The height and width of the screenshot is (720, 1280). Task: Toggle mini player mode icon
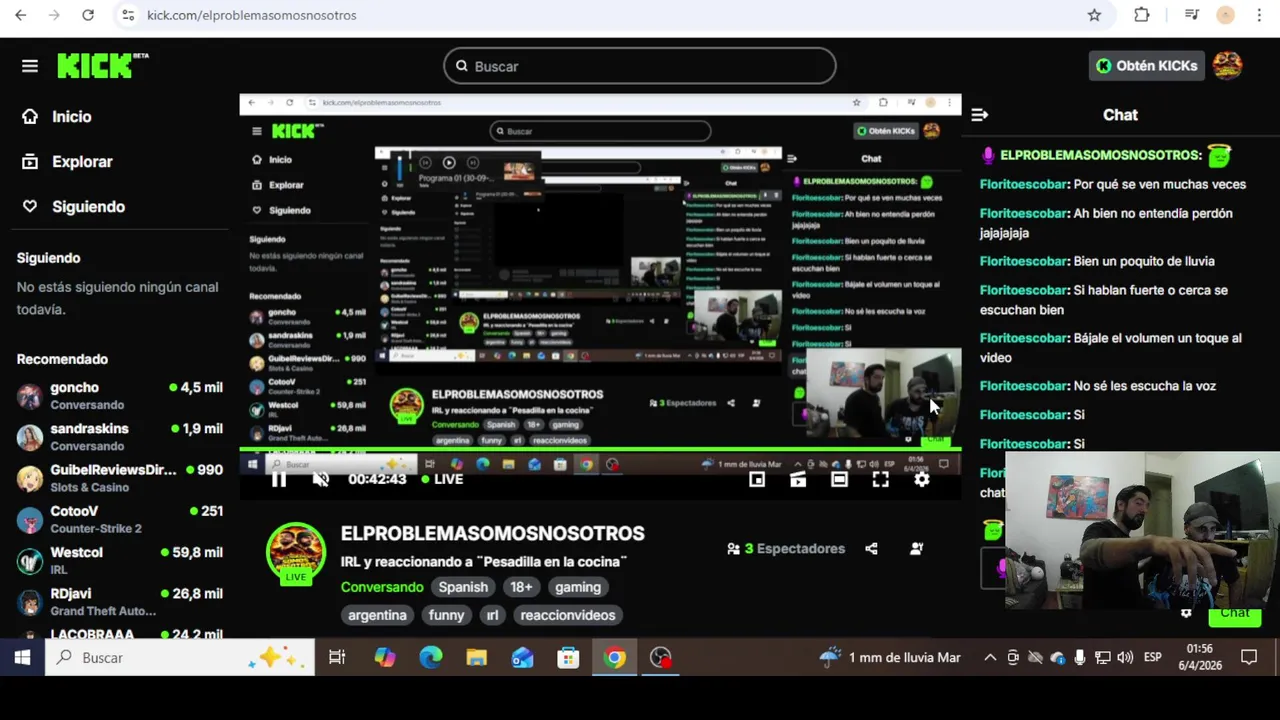click(798, 479)
